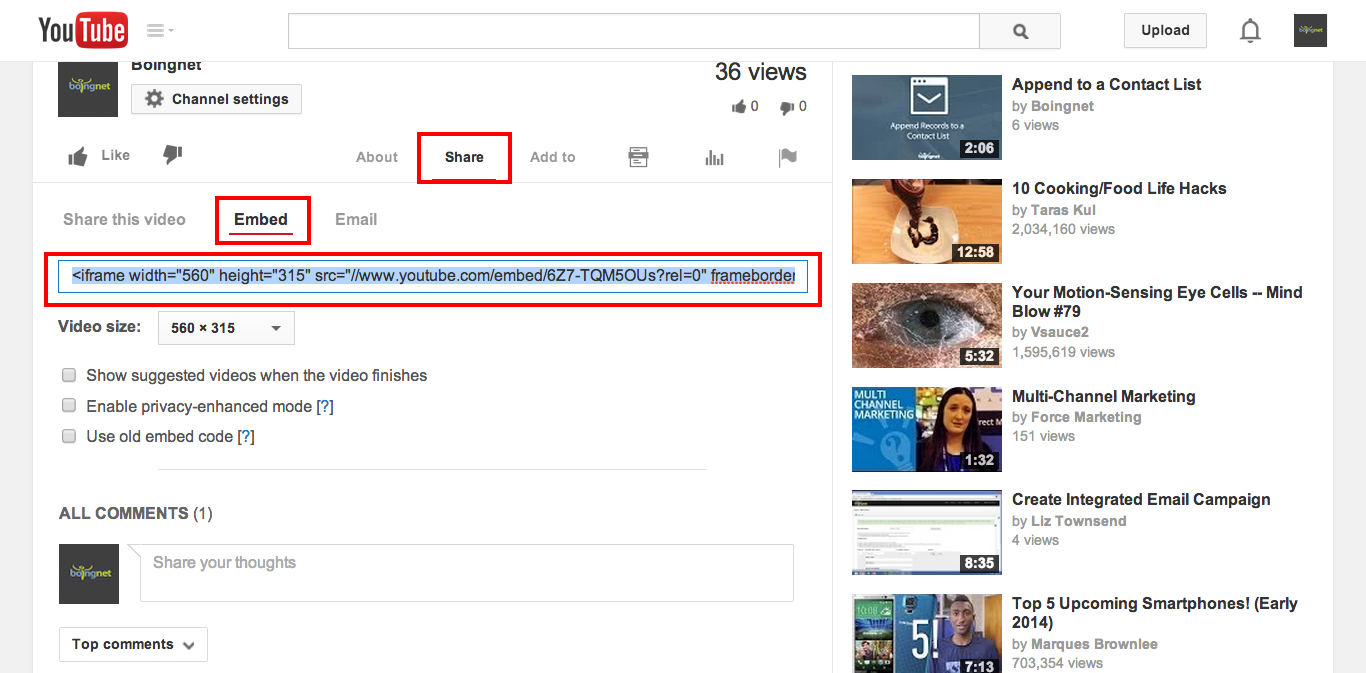Click the 36 views count
Image resolution: width=1366 pixels, height=673 pixels.
tap(761, 72)
